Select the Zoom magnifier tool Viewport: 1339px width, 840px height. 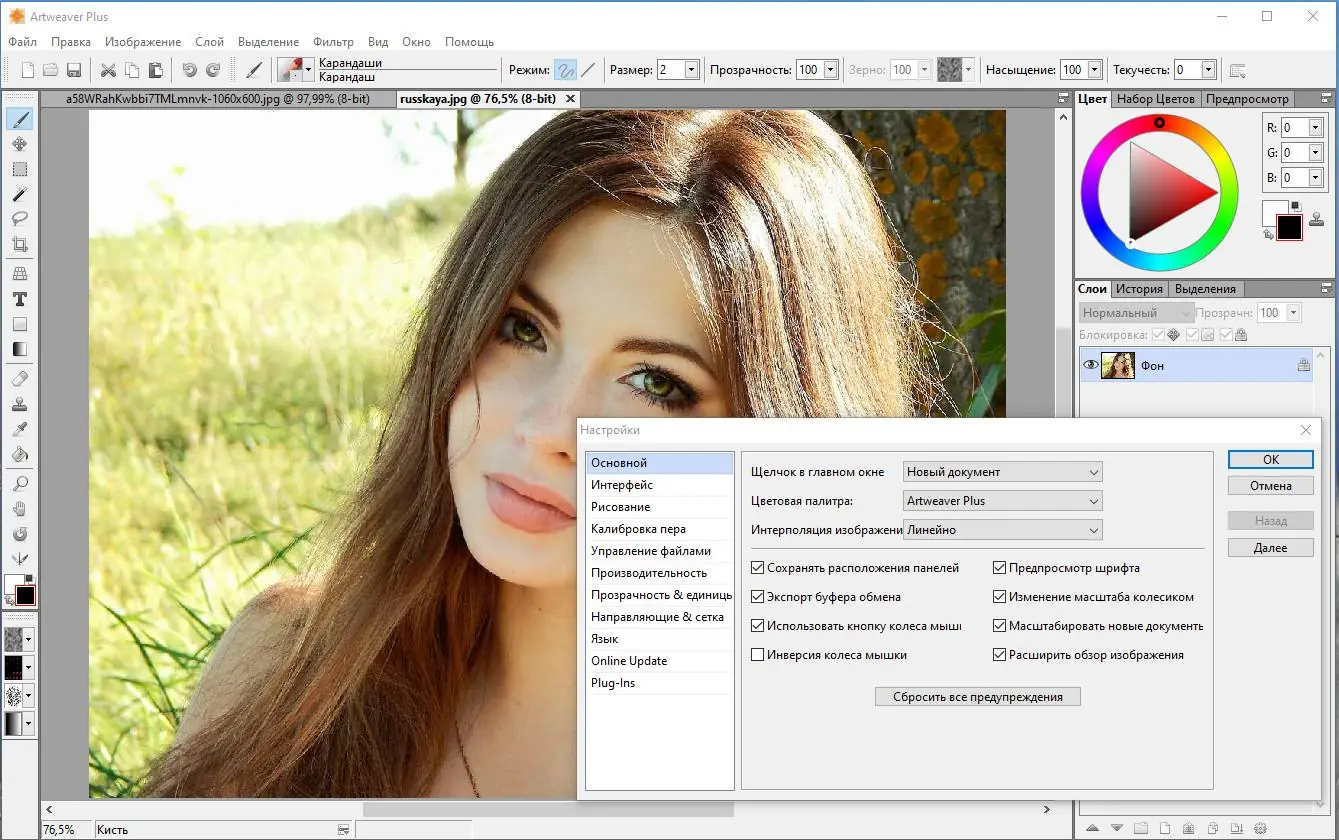tap(19, 484)
